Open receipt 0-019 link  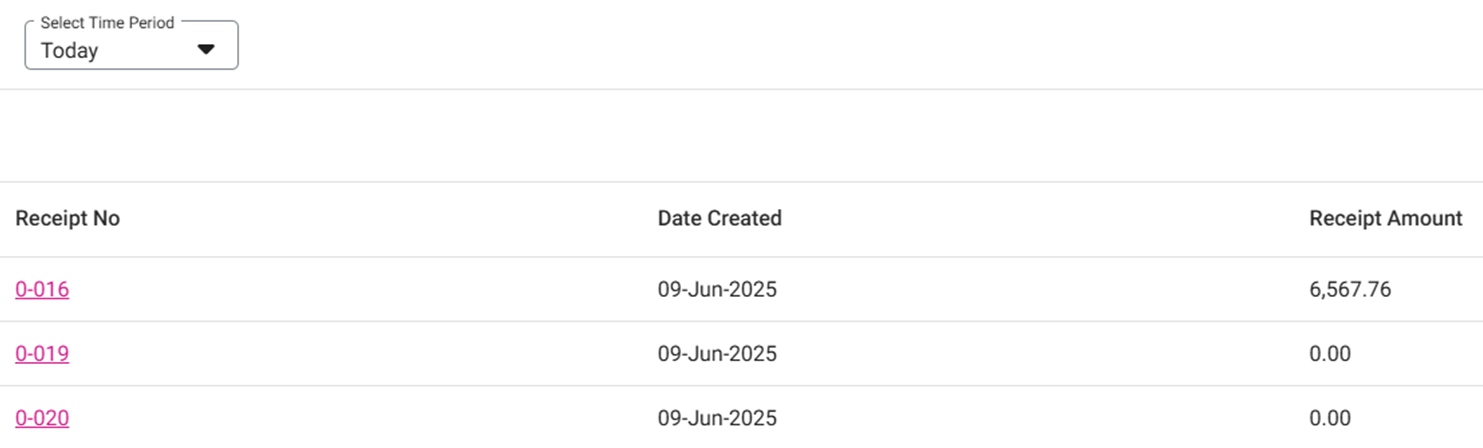42,354
